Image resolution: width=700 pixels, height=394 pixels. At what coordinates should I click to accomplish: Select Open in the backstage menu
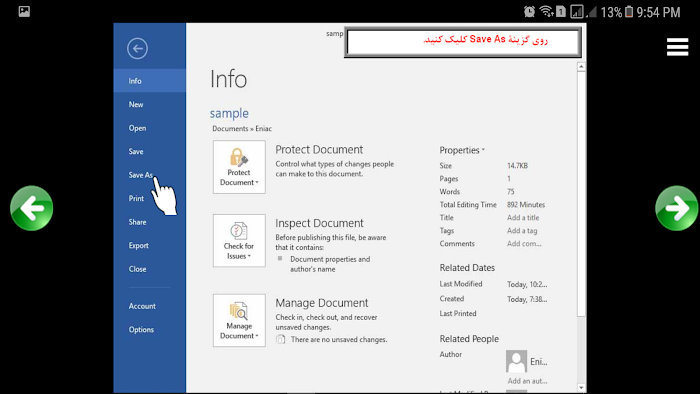[x=150, y=128]
